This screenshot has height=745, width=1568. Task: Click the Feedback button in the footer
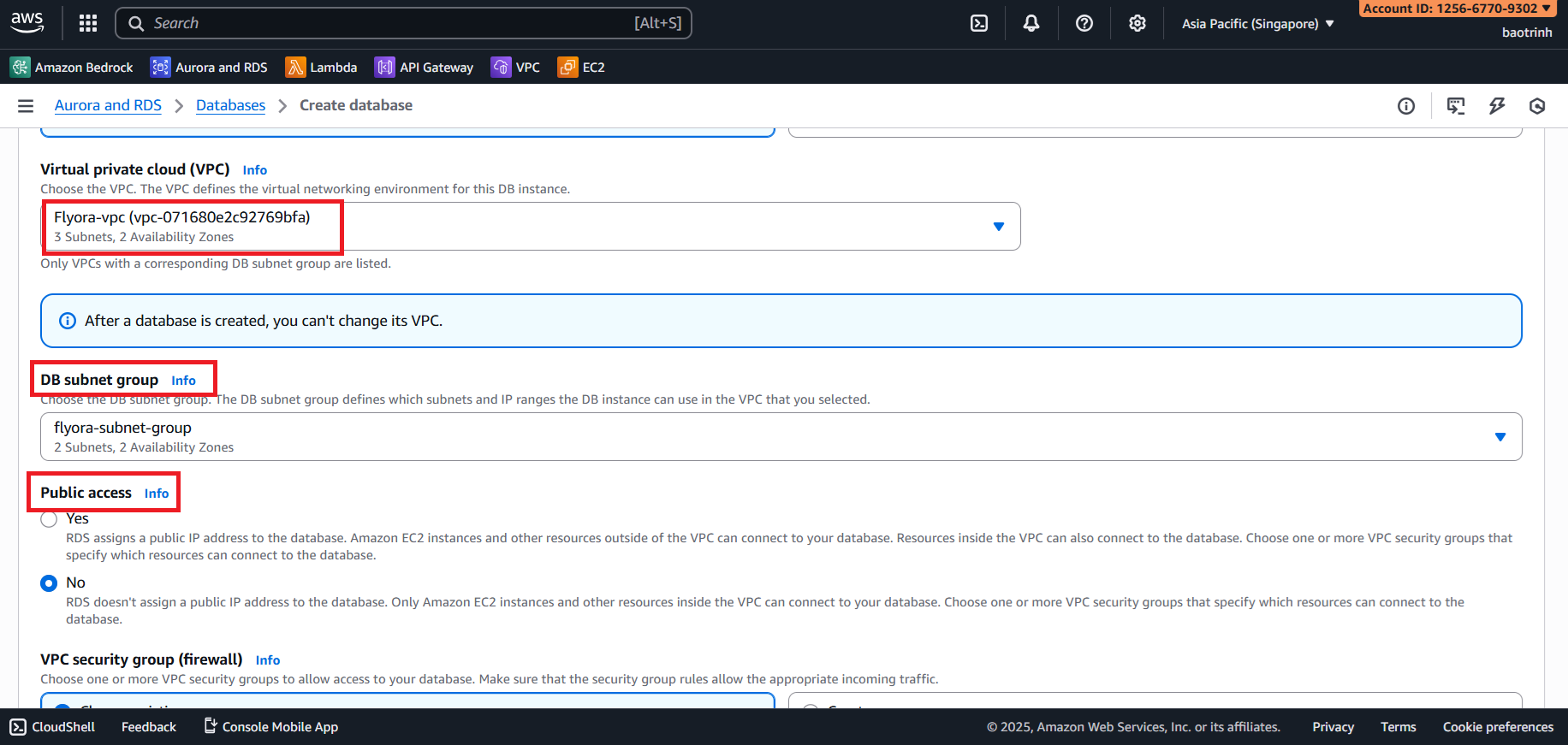pos(149,727)
